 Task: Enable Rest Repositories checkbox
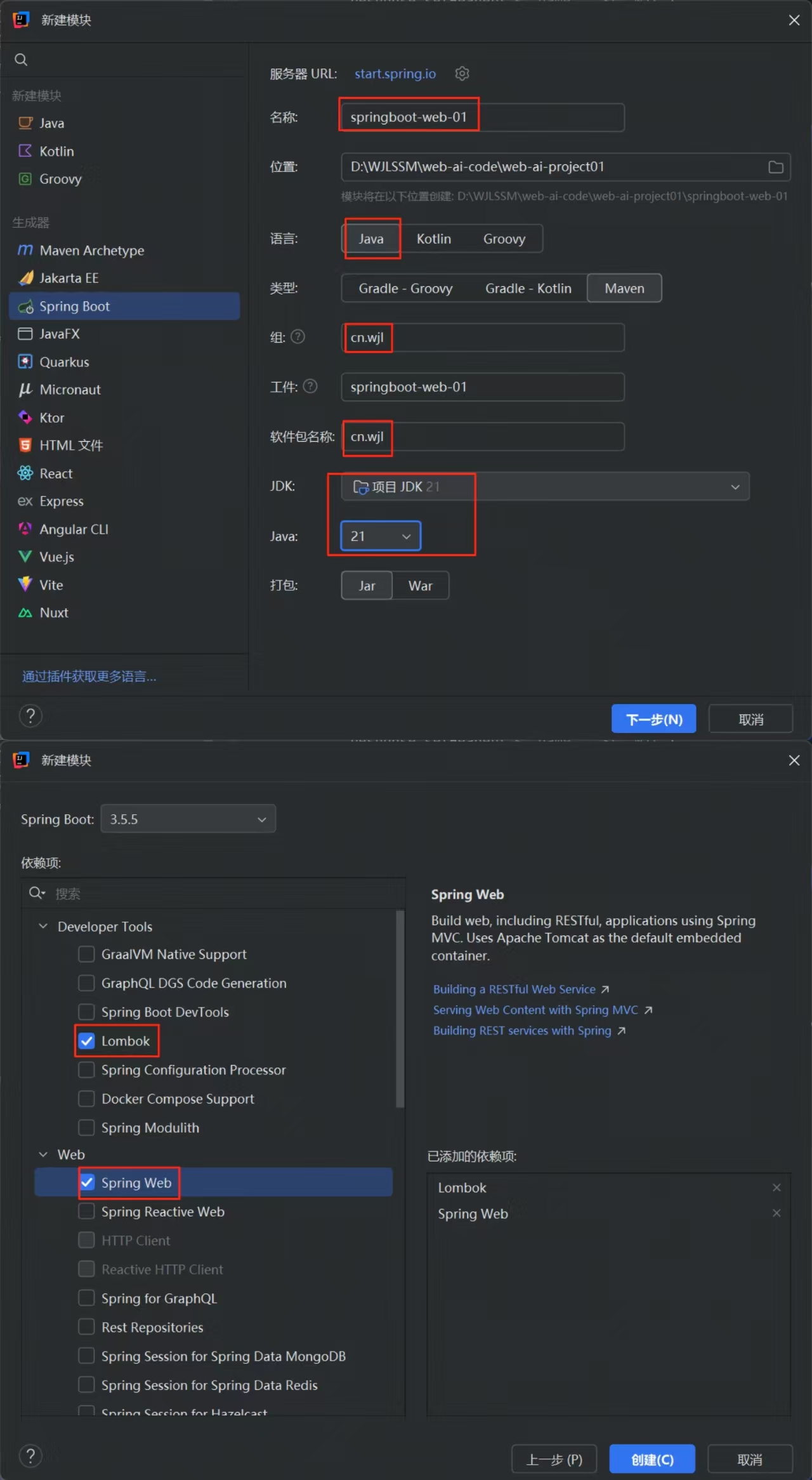pos(86,1327)
